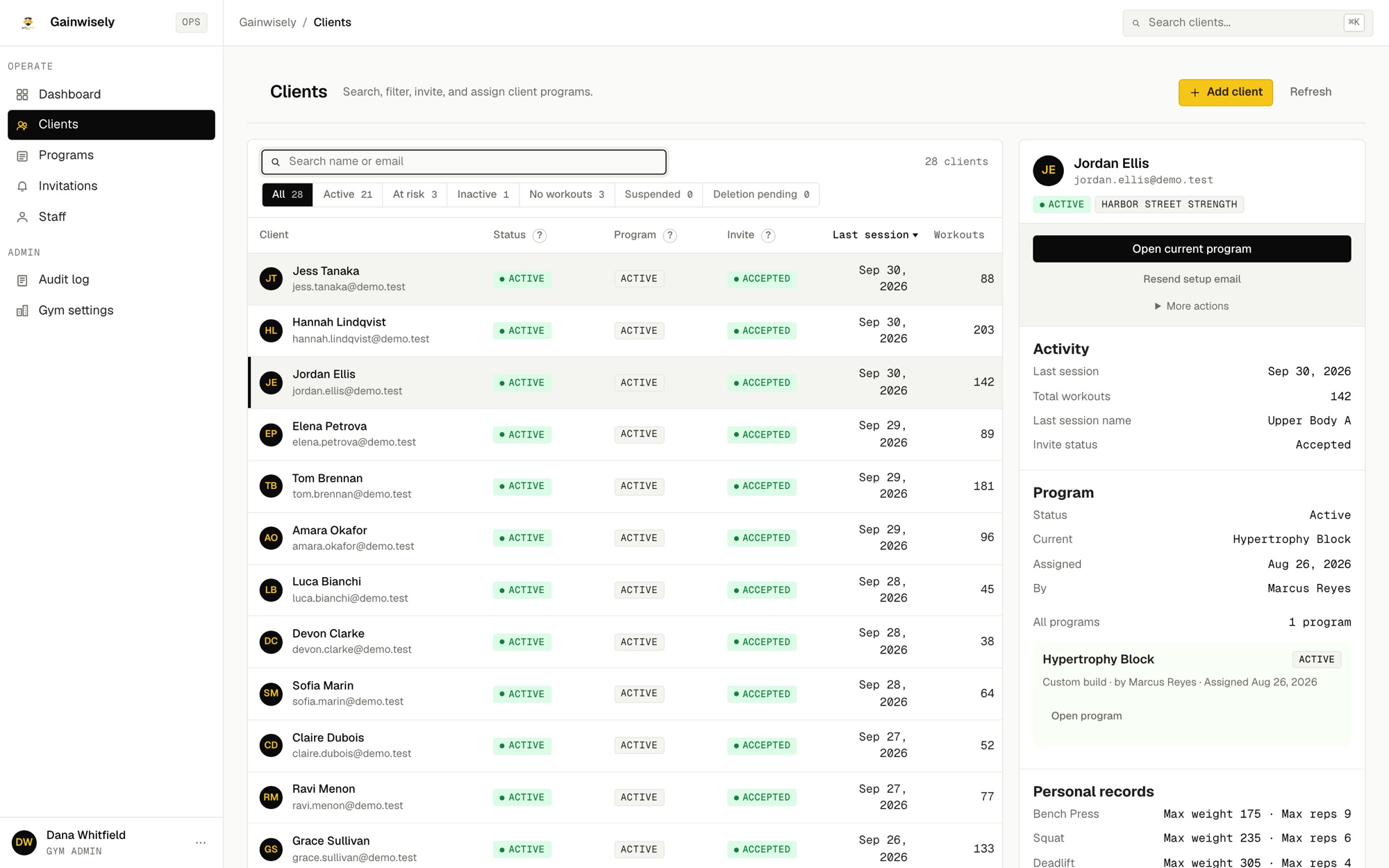The image size is (1389, 868).
Task: Show the Invite column help tooltip
Action: [x=768, y=235]
